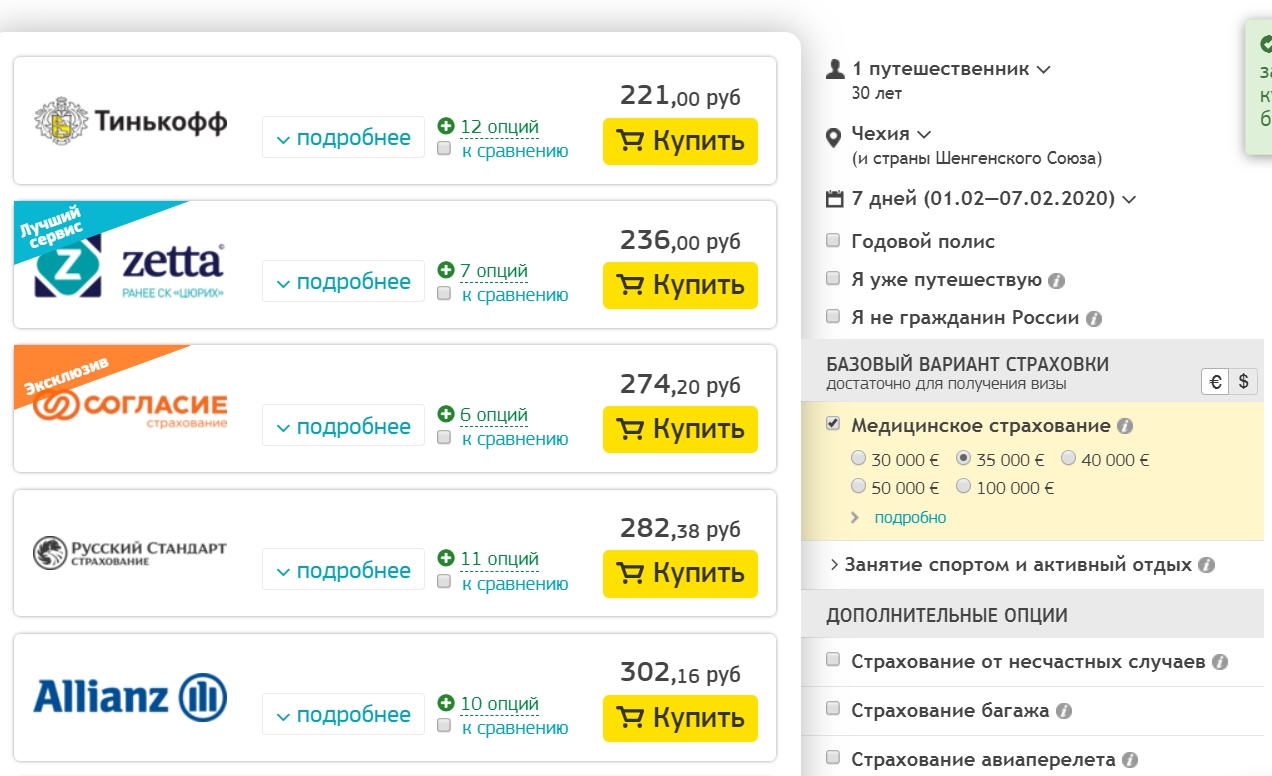
Task: Tick к сравнению checkbox for Tinkoff
Action: (444, 149)
